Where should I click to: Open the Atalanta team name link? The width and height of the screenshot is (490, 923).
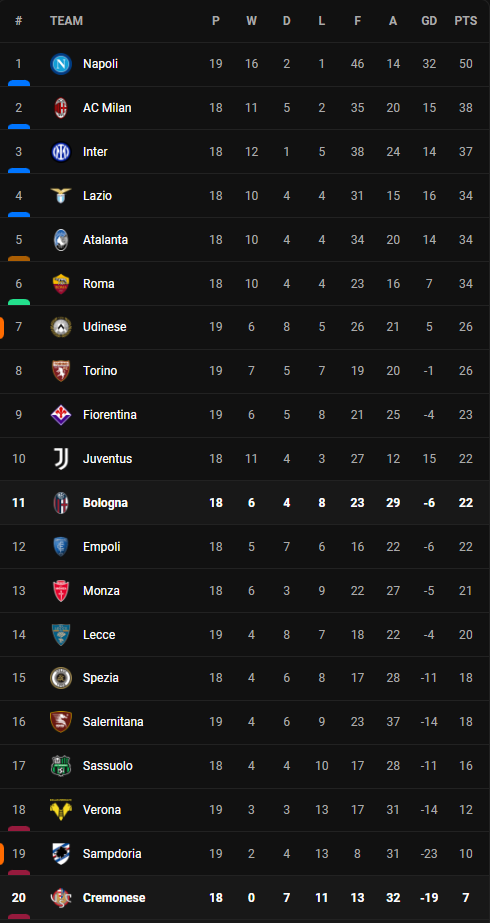tap(105, 240)
